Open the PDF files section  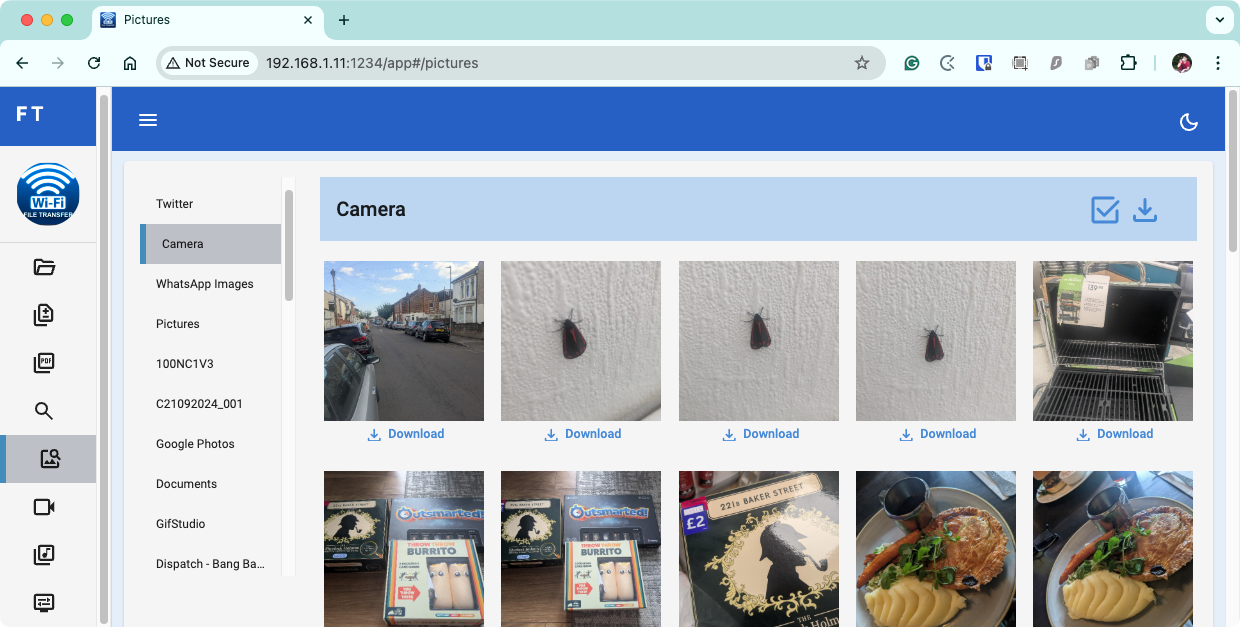coord(43,362)
